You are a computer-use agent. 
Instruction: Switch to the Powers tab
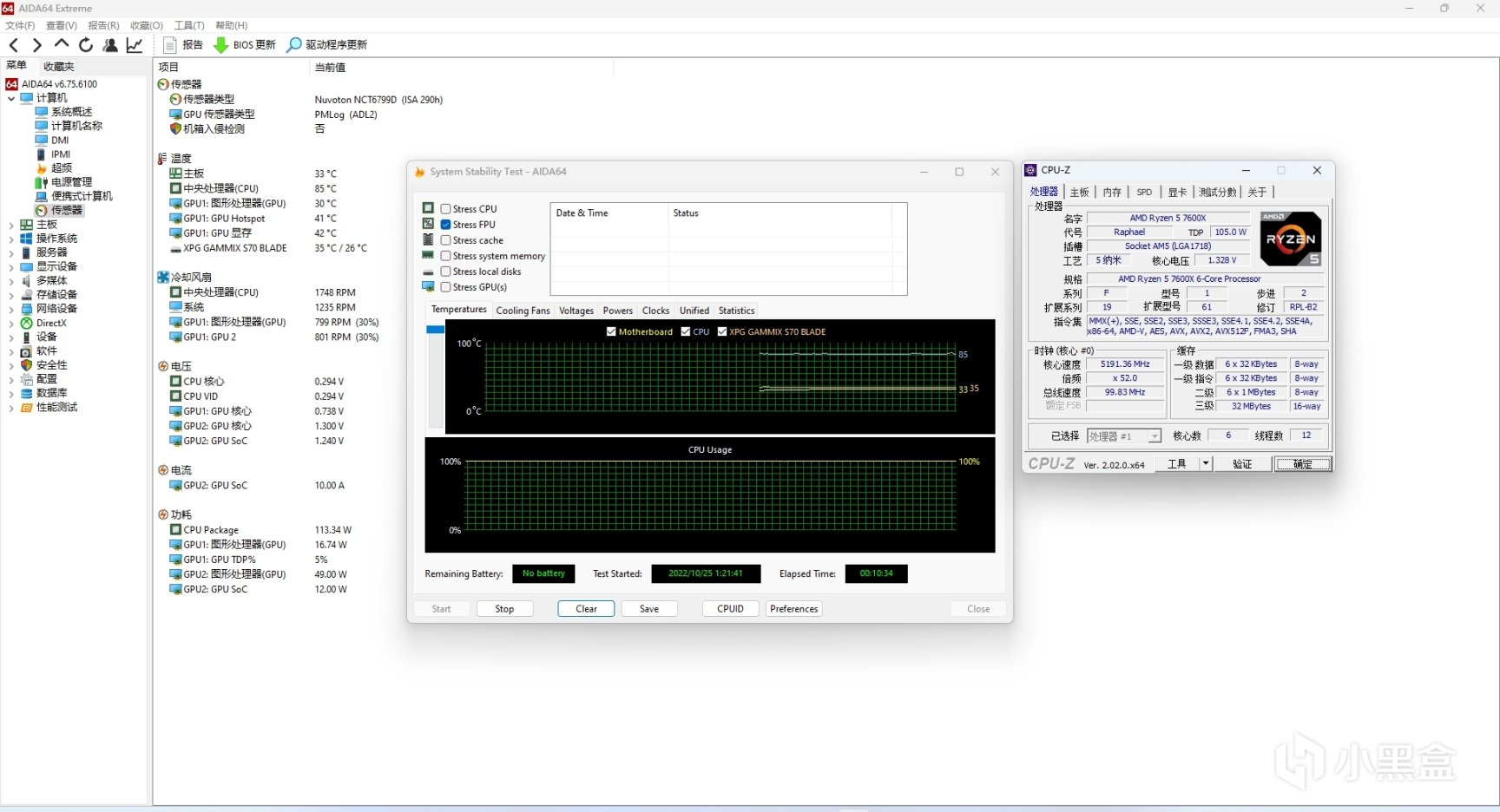(618, 311)
